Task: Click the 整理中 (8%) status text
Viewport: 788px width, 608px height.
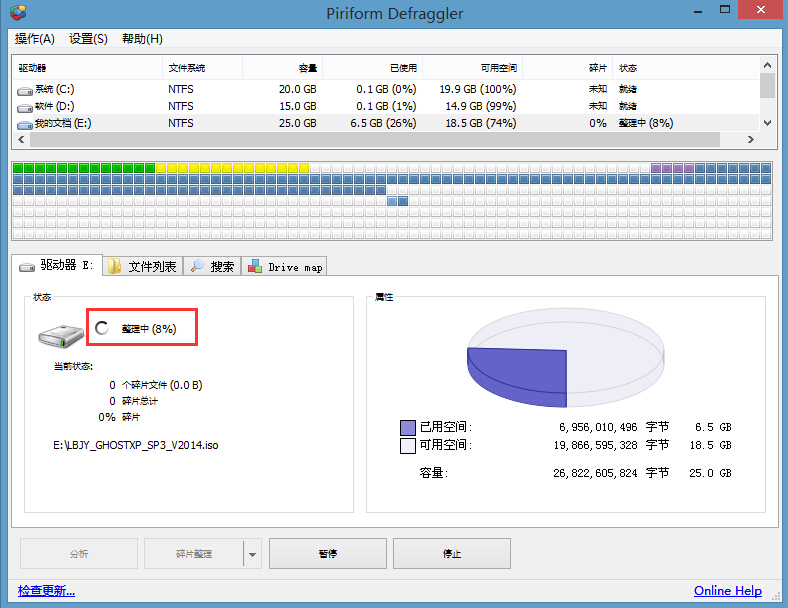Action: [x=149, y=329]
